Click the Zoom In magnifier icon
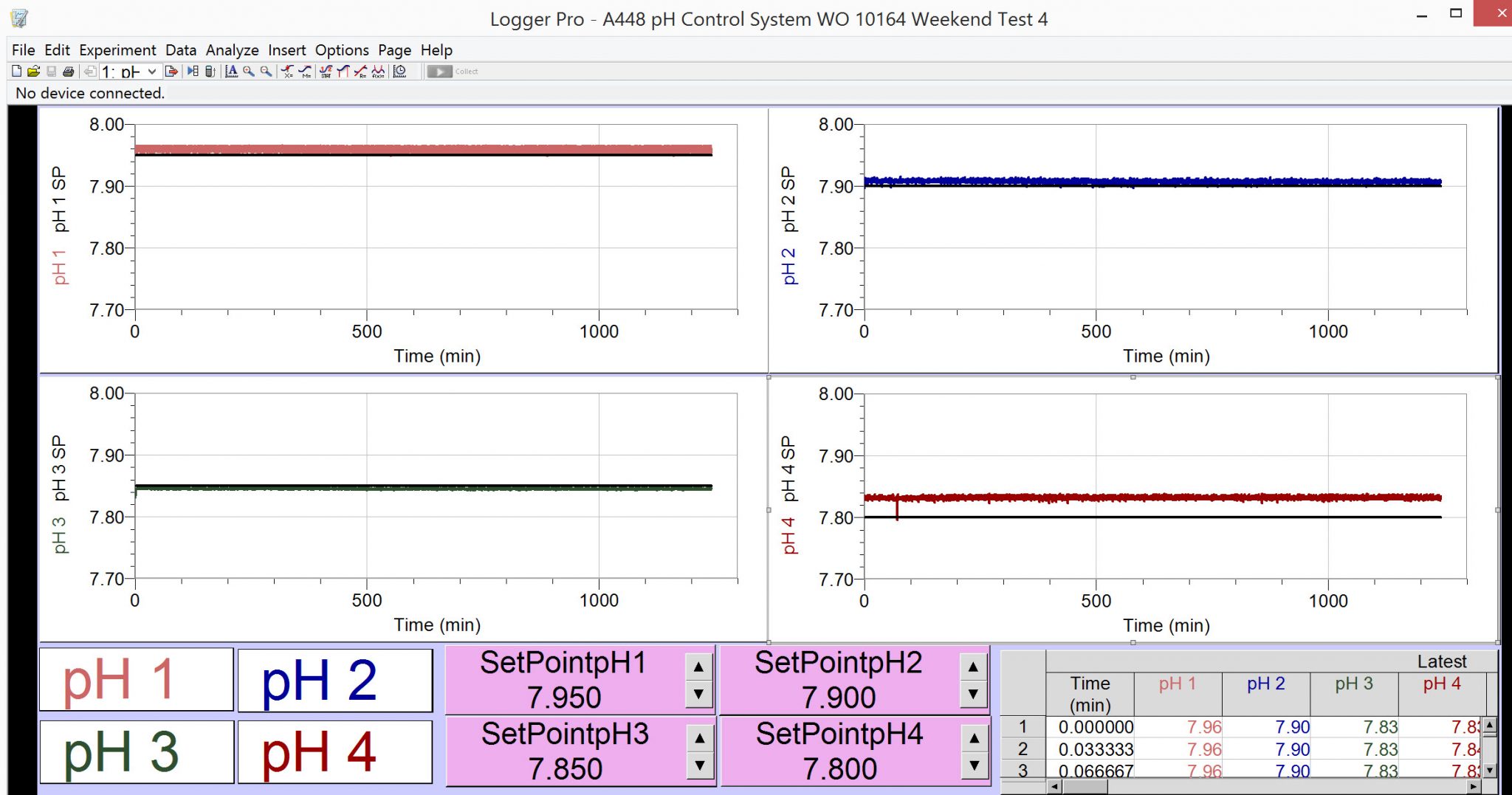Viewport: 1512px width, 795px height. tap(249, 72)
